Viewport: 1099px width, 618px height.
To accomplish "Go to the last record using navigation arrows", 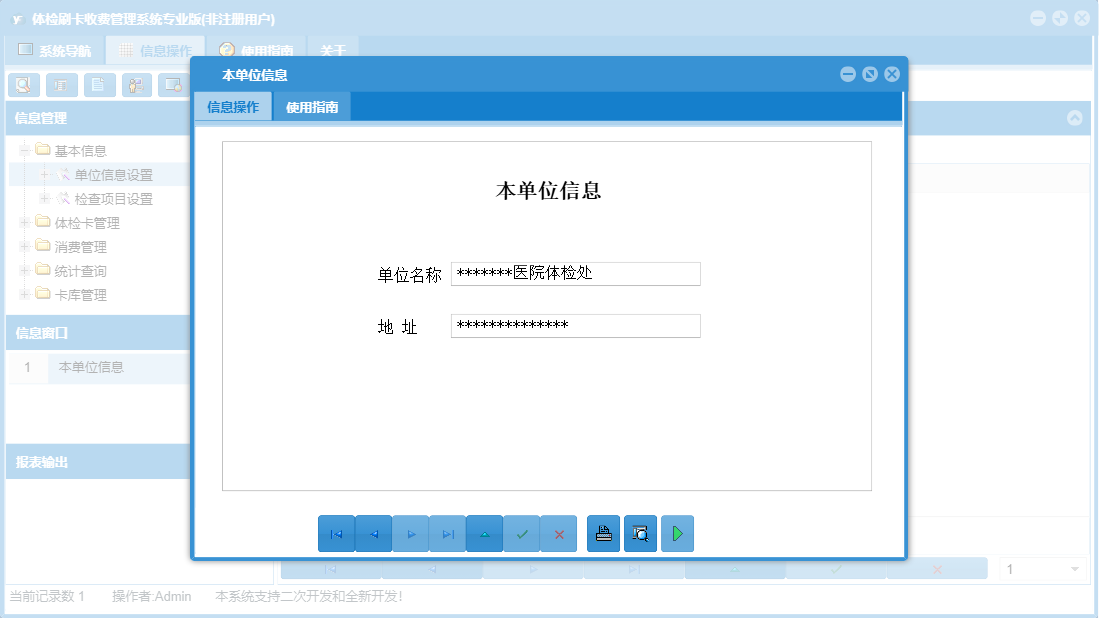I will tap(447, 533).
